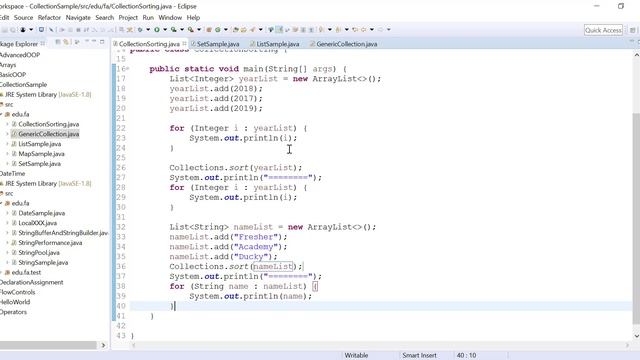Image resolution: width=640 pixels, height=360 pixels.
Task: Open the Coverage dropdown arrow
Action: tap(182, 29)
